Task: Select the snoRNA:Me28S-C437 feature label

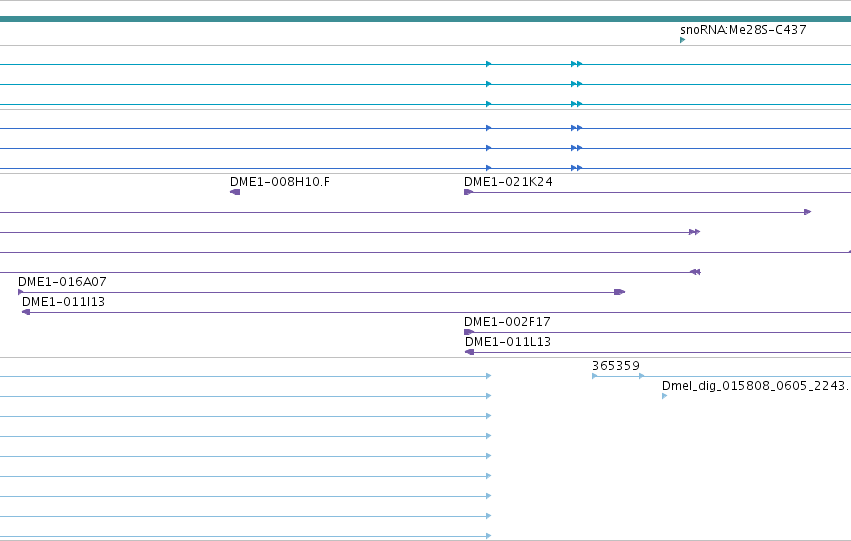Action: coord(743,30)
